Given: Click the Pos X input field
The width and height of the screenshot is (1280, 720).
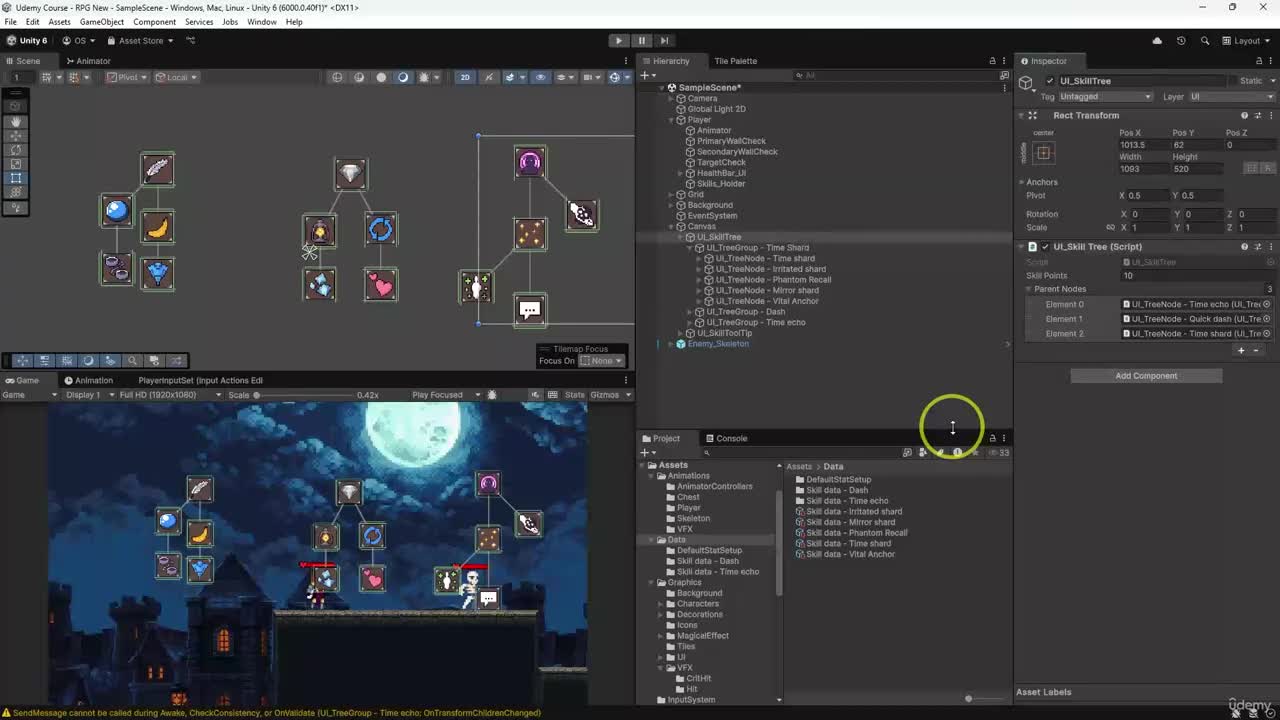Looking at the screenshot, I should click(1143, 145).
